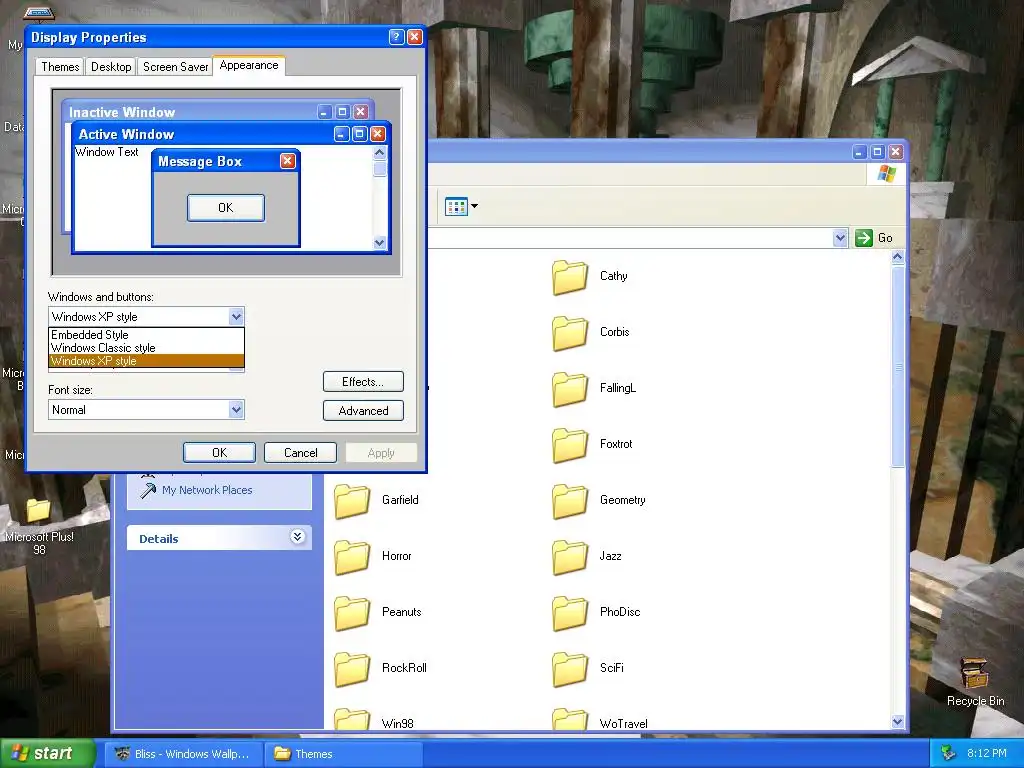Click the Microsoft Plus! 98 desktop folder

[38, 510]
